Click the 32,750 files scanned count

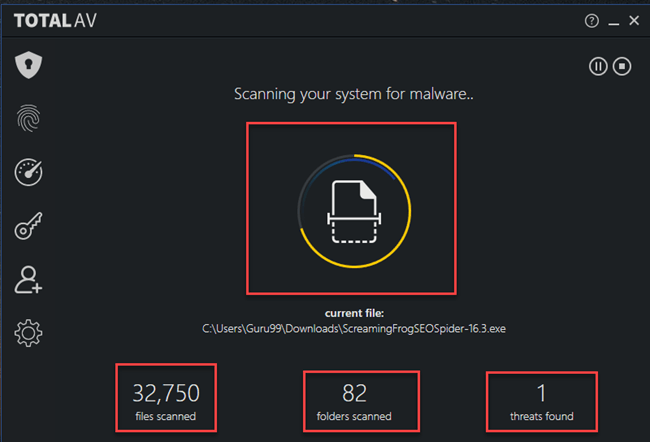(x=166, y=393)
